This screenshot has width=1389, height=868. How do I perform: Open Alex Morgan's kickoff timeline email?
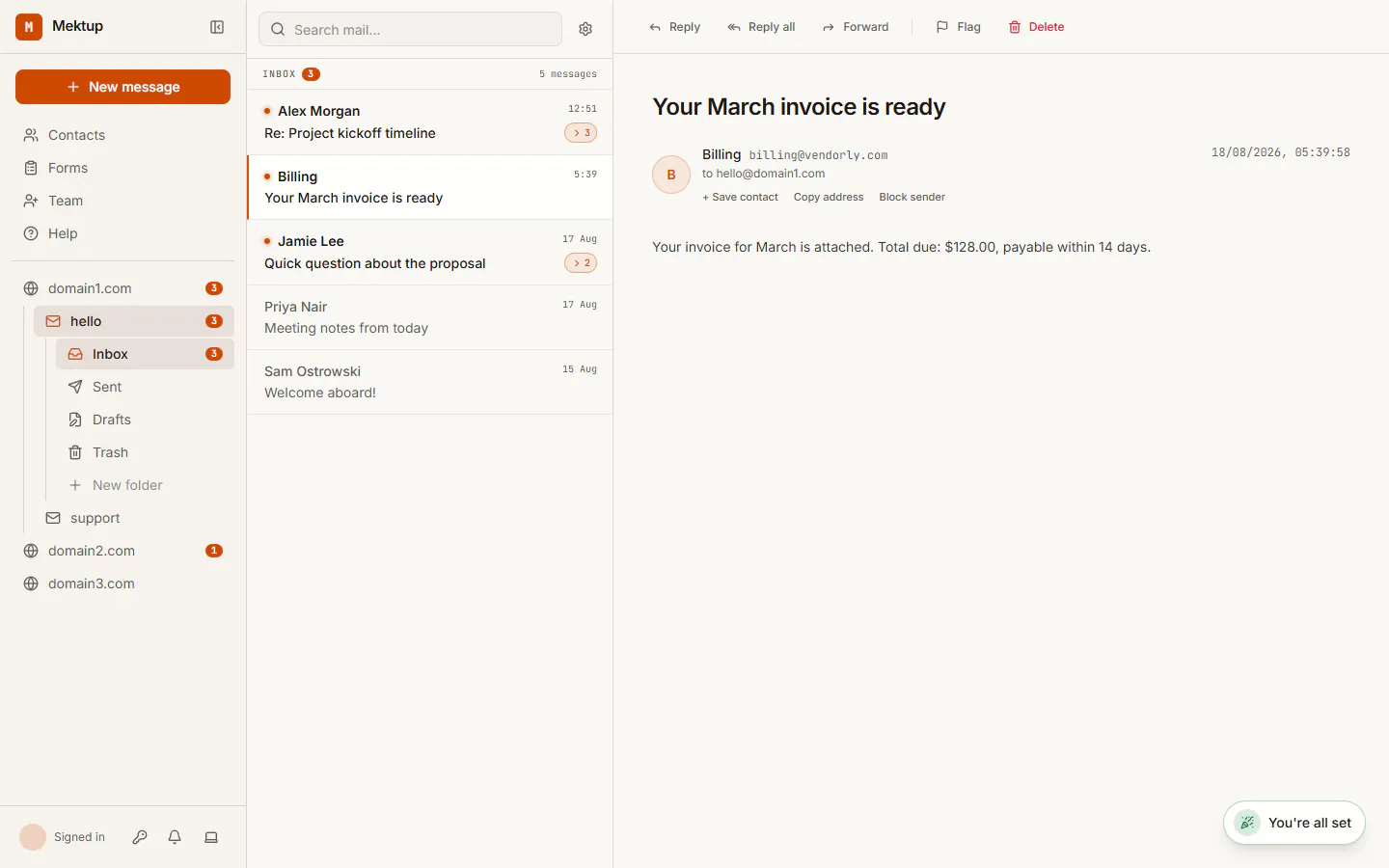click(430, 122)
